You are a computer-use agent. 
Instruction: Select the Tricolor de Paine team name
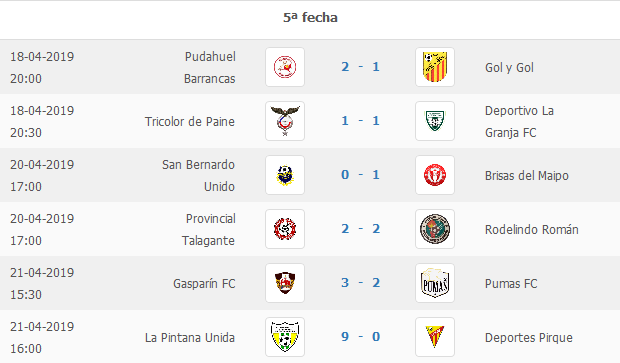190,121
